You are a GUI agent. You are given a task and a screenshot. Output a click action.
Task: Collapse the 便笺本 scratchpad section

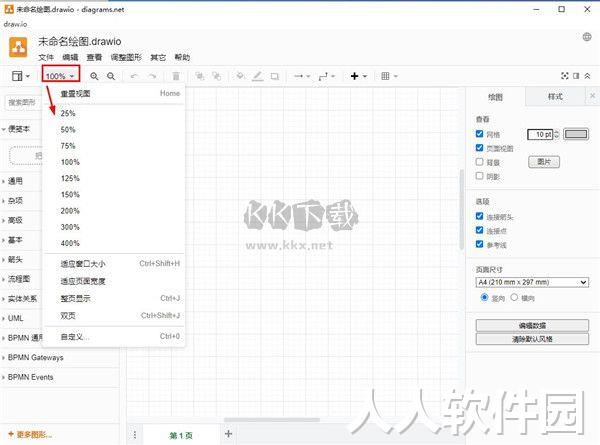click(21, 129)
